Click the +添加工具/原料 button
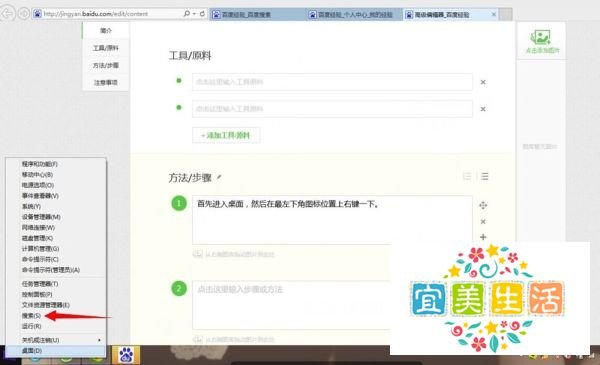This screenshot has width=600, height=365. click(x=226, y=135)
